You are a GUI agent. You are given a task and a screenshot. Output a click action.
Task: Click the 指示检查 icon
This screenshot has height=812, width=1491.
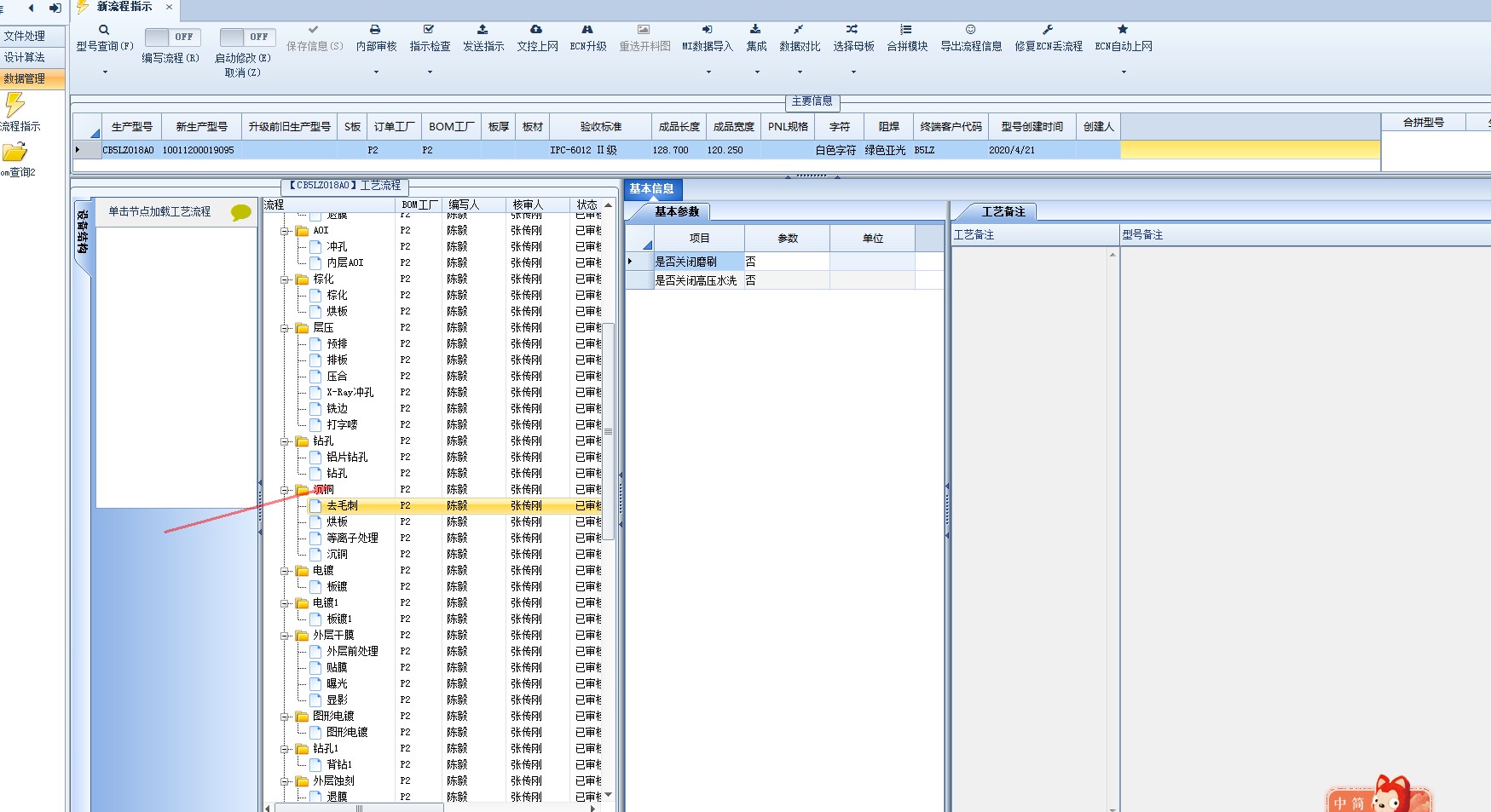(x=429, y=30)
